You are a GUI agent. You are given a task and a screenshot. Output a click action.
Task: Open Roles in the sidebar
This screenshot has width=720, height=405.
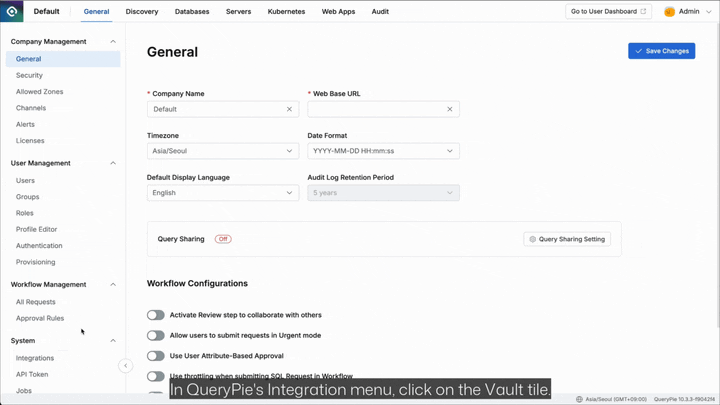pyautogui.click(x=25, y=213)
